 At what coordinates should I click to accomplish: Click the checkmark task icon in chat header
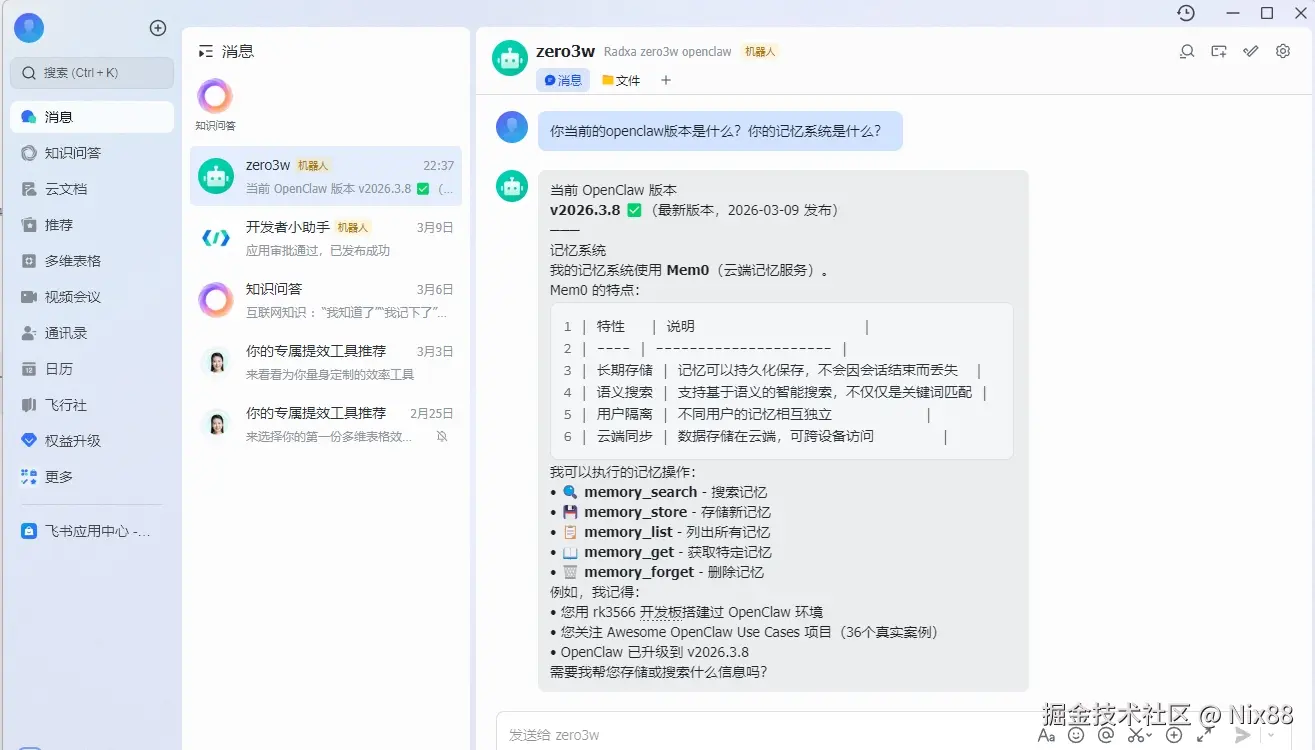[x=1251, y=52]
